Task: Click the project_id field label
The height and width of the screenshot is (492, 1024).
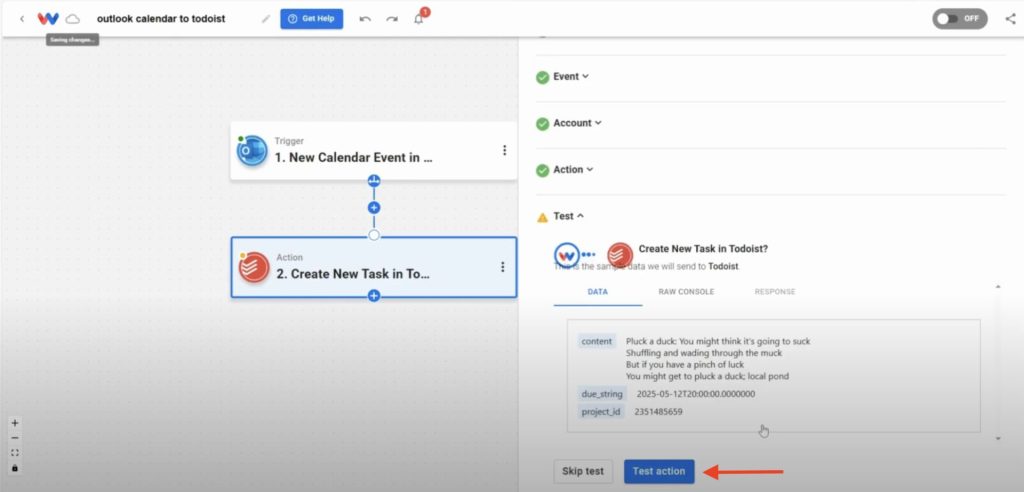Action: coord(601,412)
